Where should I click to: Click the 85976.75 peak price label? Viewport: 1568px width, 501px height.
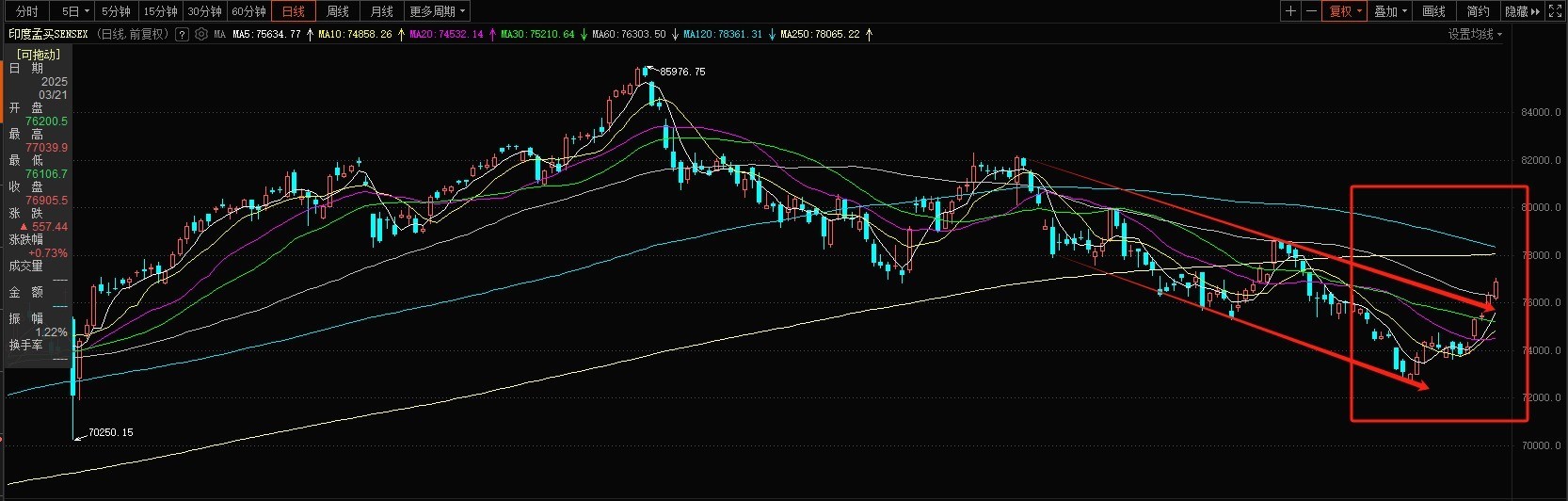pyautogui.click(x=682, y=72)
